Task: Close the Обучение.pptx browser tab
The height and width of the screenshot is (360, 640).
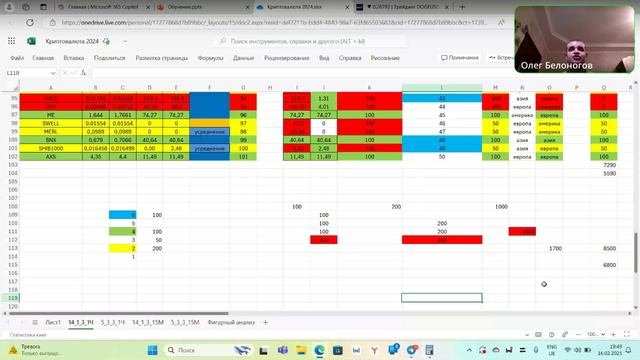Action: click(247, 7)
